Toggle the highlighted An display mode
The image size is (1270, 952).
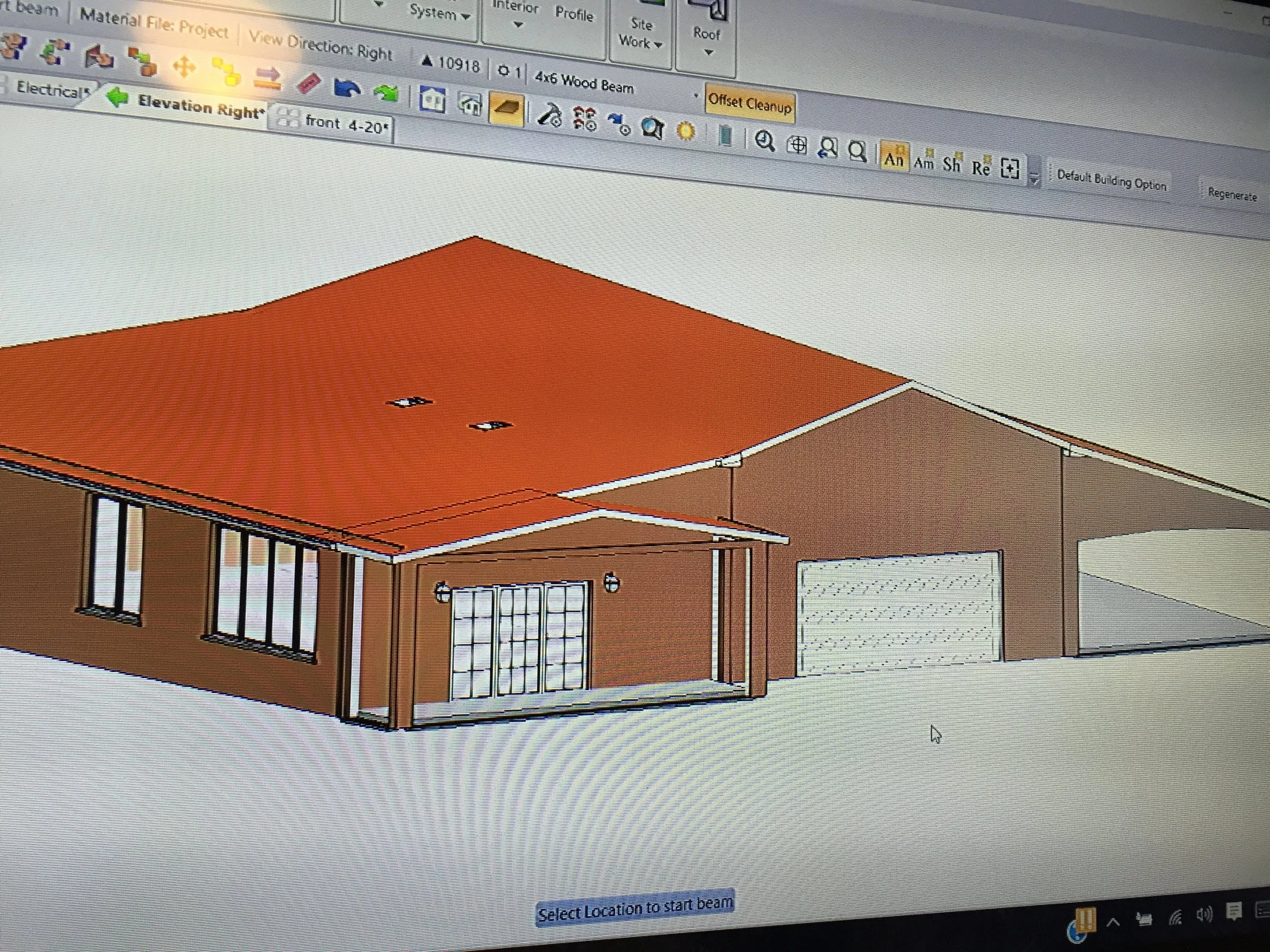click(x=894, y=158)
